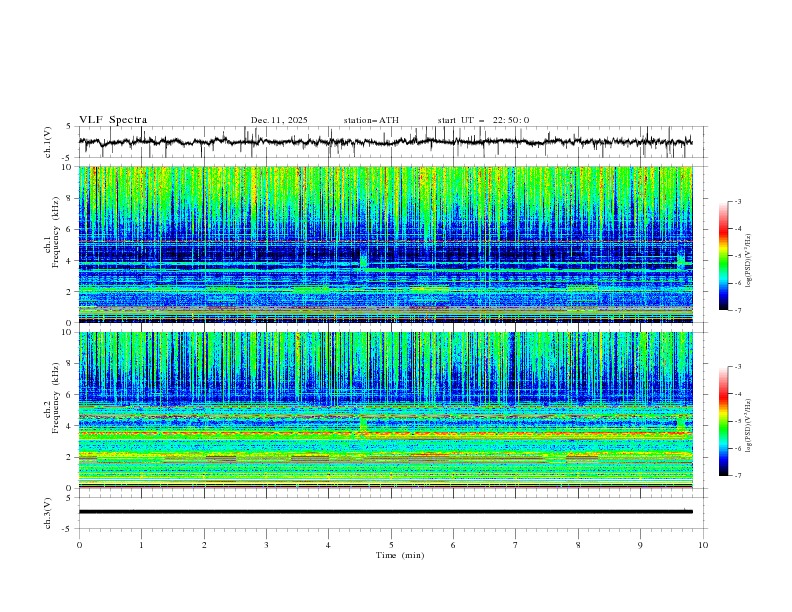Click time axis tick label "10"
This screenshot has width=792, height=612.
(703, 545)
